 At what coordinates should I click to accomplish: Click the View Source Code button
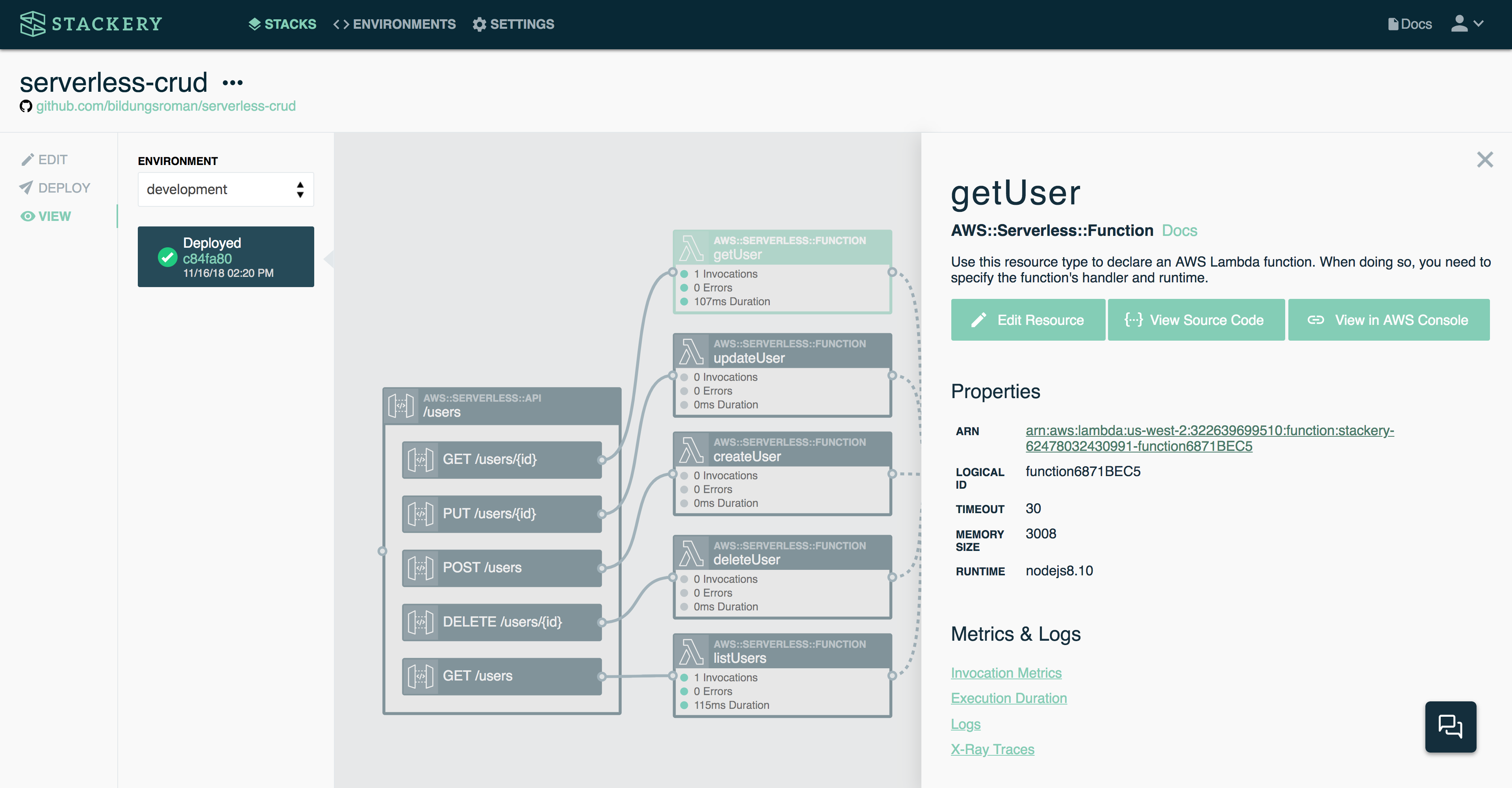tap(1196, 320)
